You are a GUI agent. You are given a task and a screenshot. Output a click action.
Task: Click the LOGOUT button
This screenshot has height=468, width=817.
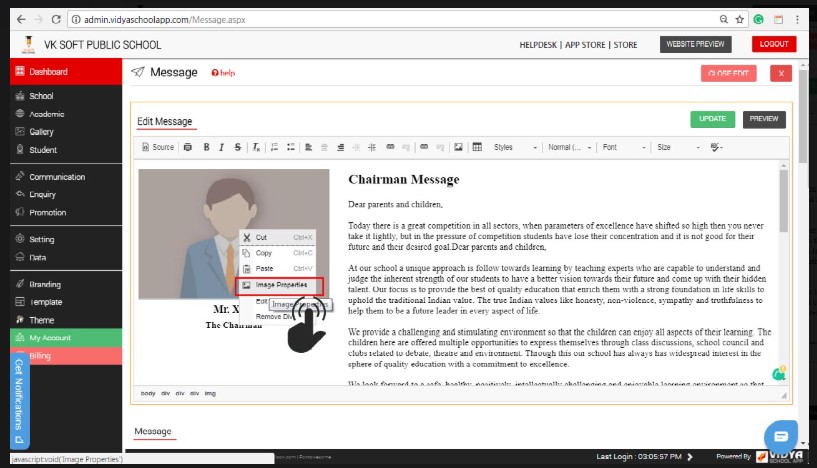774,44
